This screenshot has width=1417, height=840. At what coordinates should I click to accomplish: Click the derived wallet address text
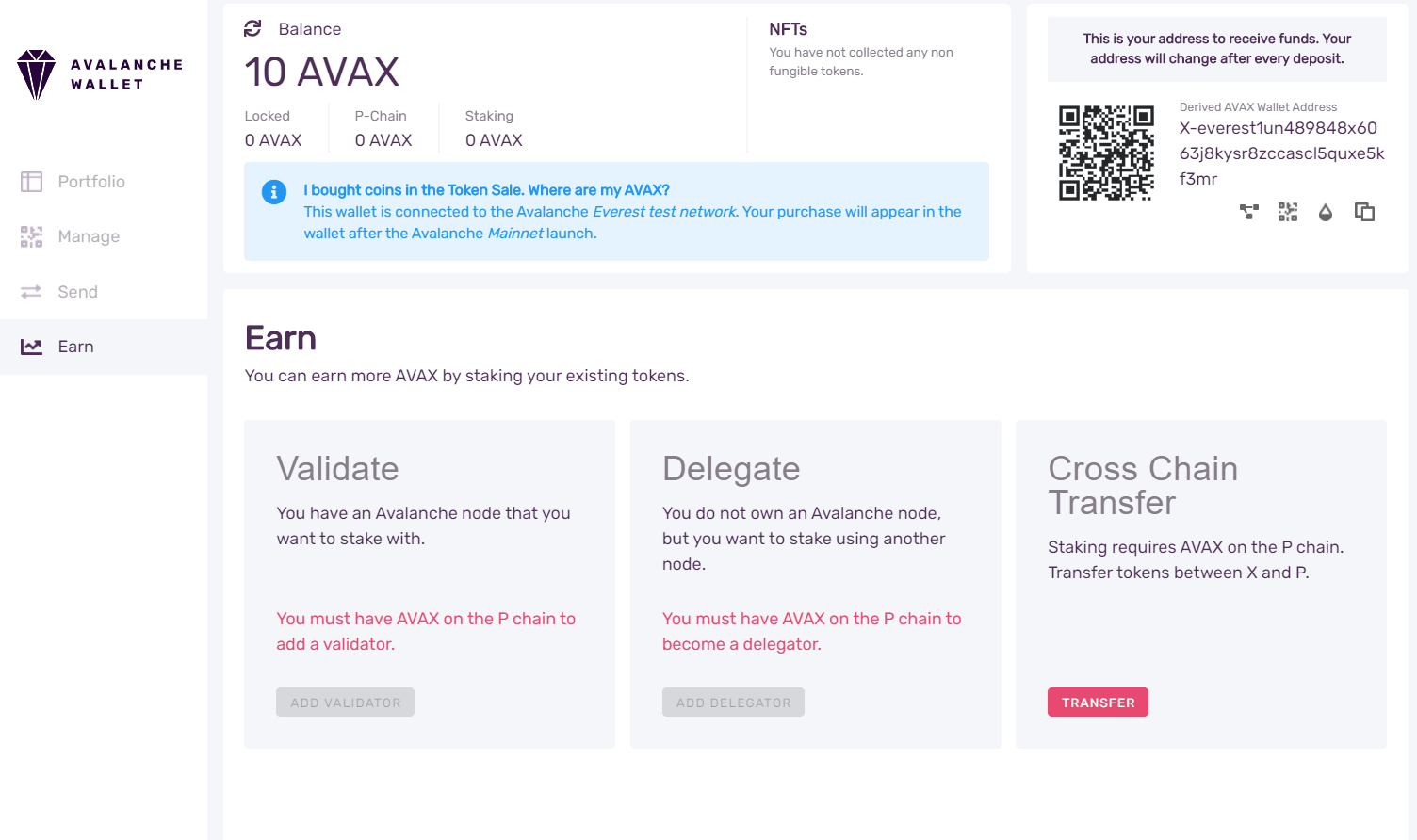point(1281,153)
